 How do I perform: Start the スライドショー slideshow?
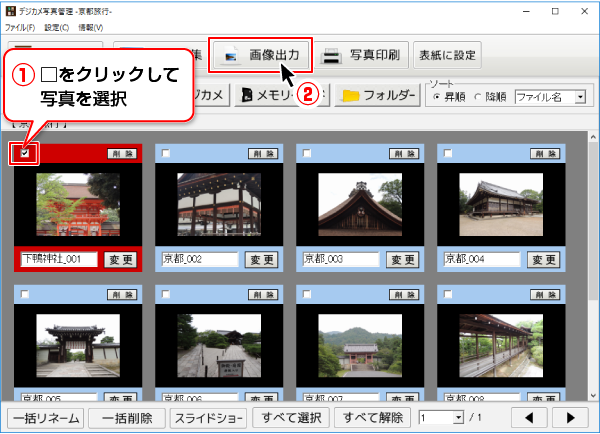point(209,418)
